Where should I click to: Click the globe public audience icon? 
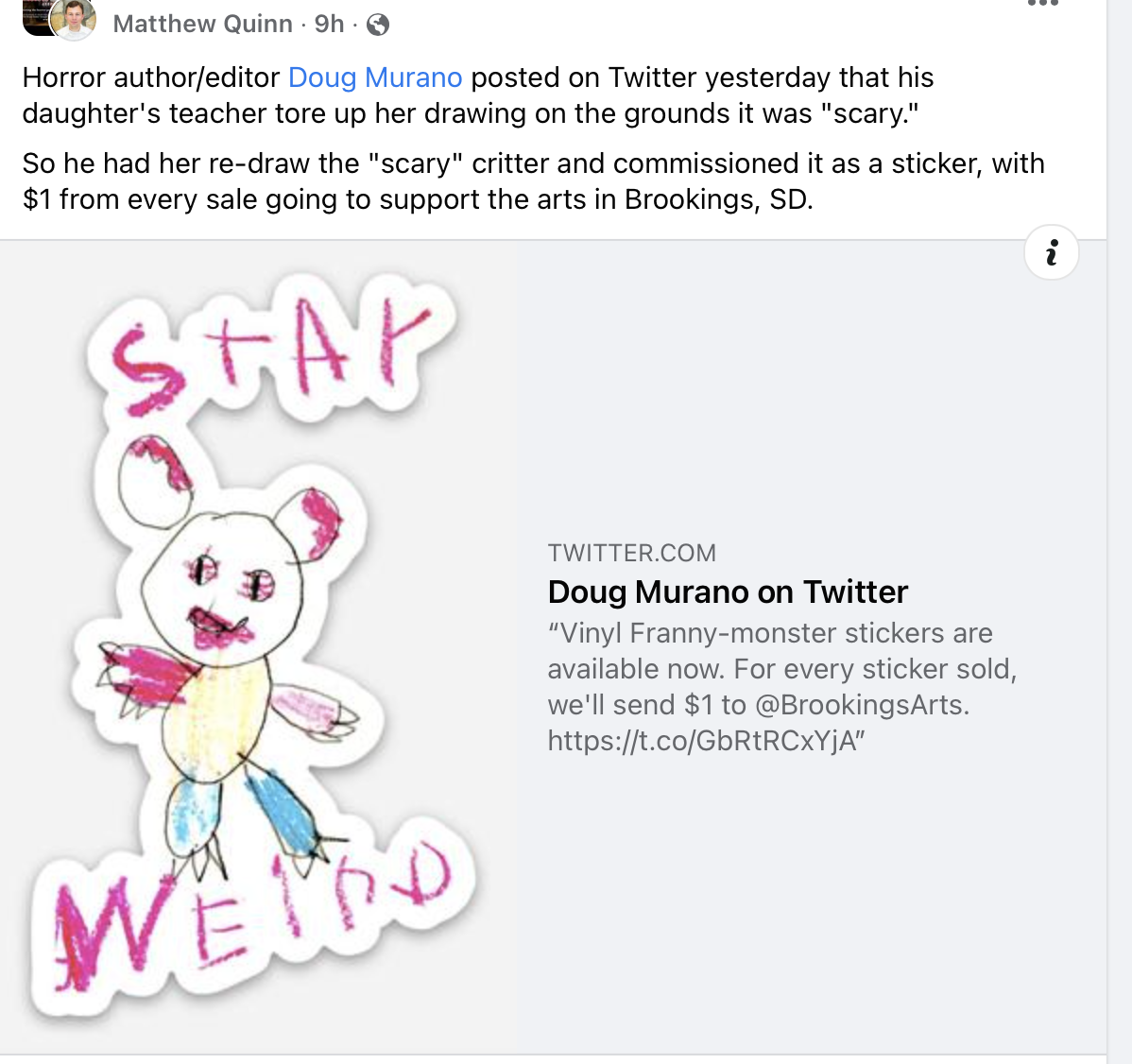(378, 25)
